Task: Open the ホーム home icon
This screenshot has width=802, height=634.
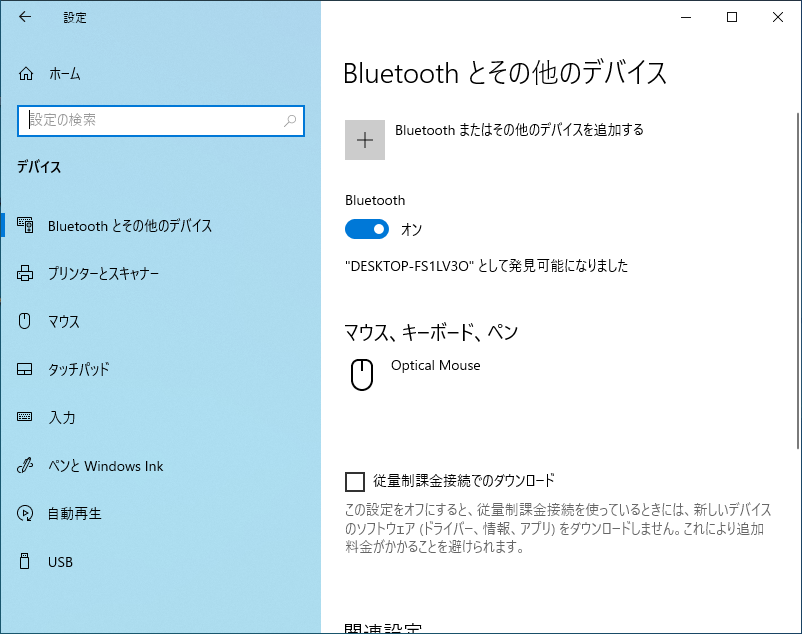Action: [x=26, y=74]
